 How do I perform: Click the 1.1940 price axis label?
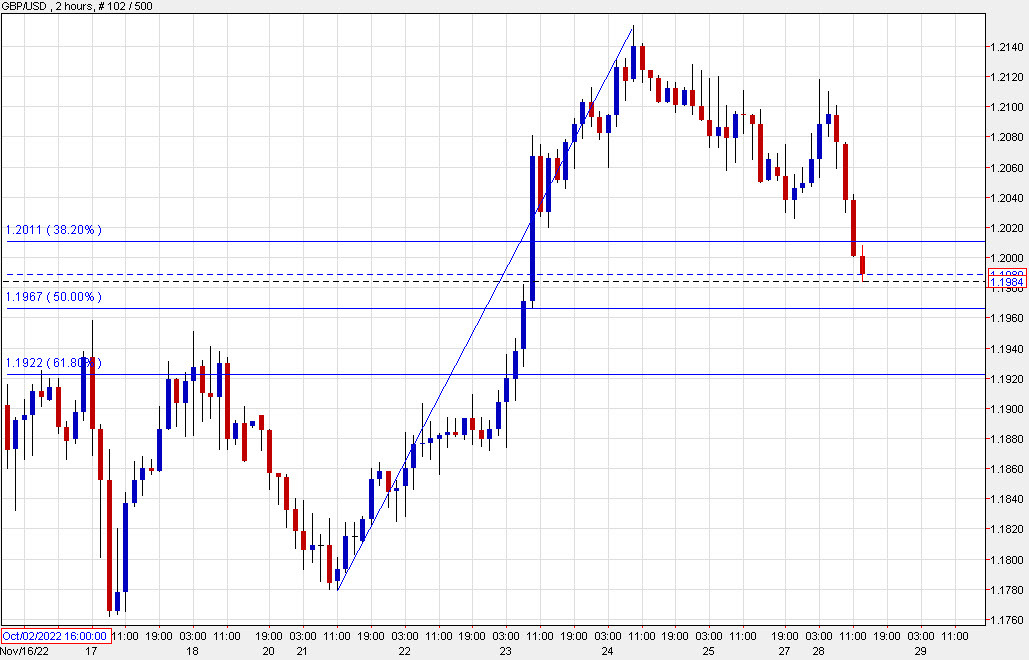[1007, 349]
